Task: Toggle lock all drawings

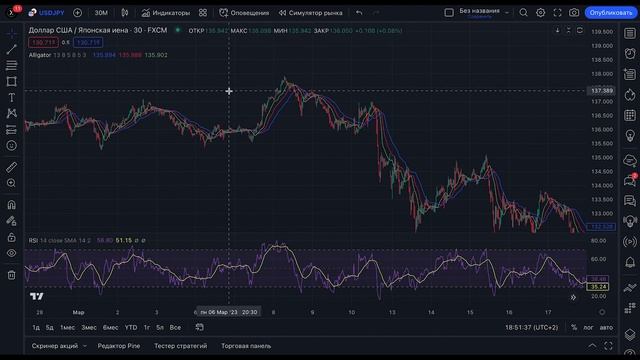Action: tap(11, 237)
